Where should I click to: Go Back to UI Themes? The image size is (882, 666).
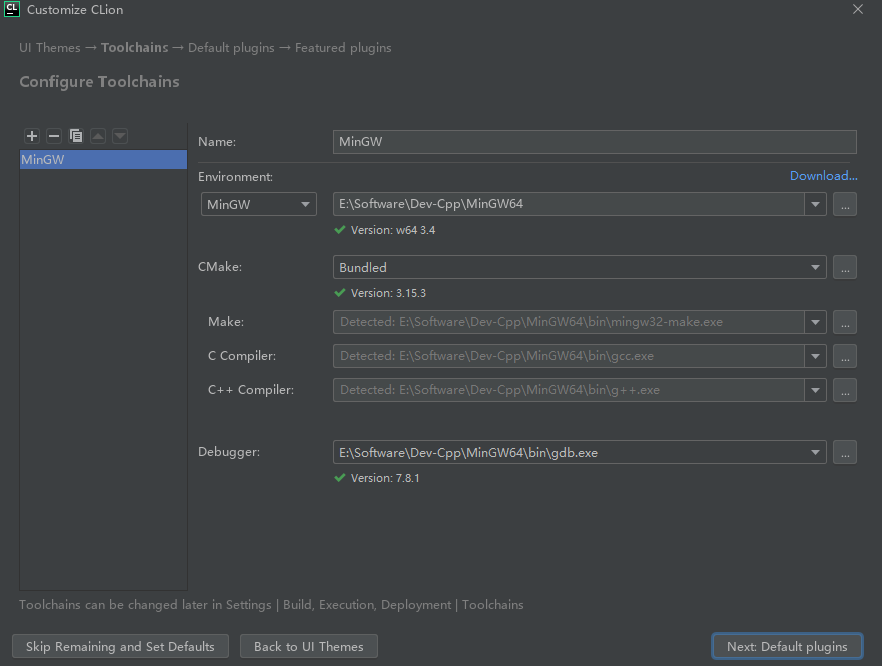(x=309, y=646)
